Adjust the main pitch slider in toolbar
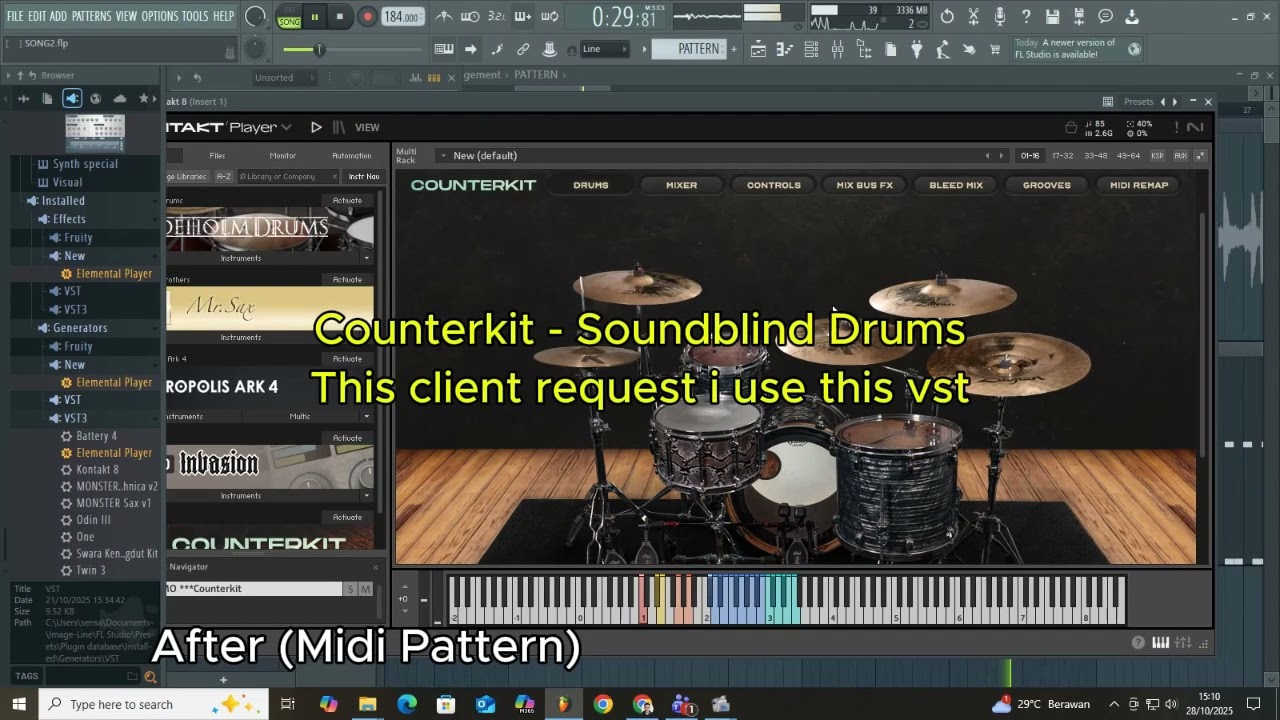The width and height of the screenshot is (1280, 720). 352,50
